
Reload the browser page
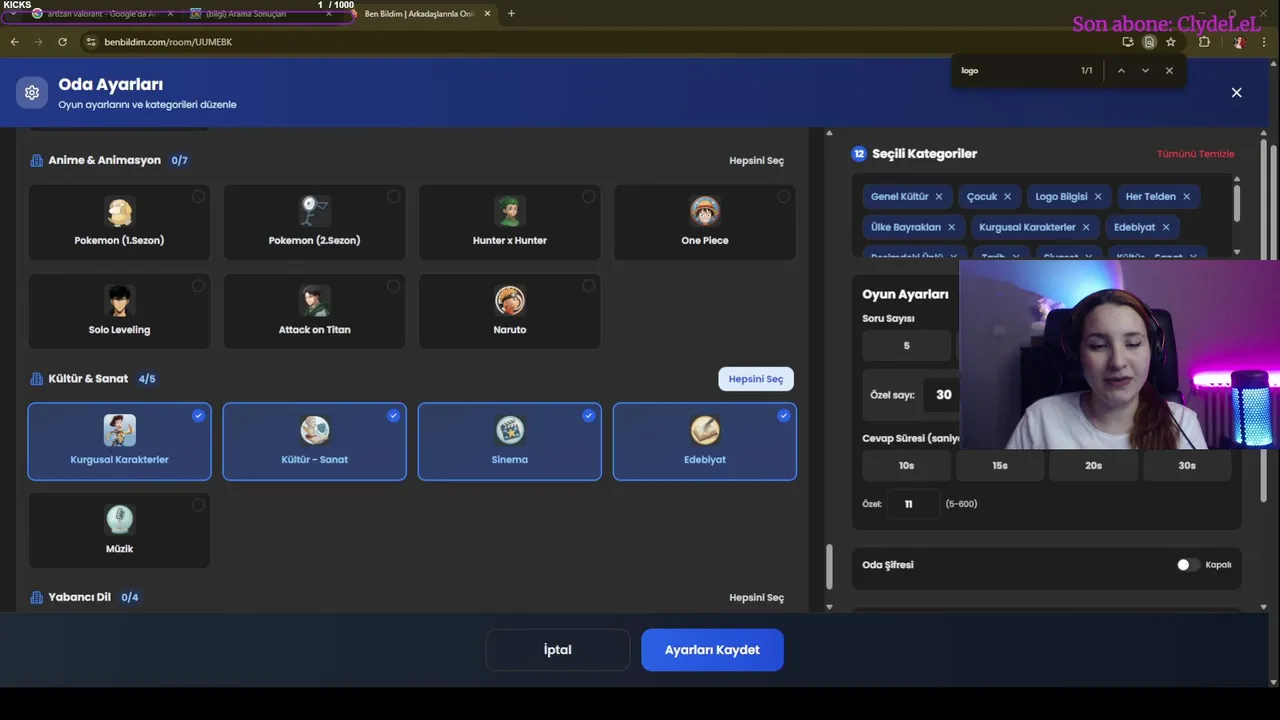(x=62, y=42)
